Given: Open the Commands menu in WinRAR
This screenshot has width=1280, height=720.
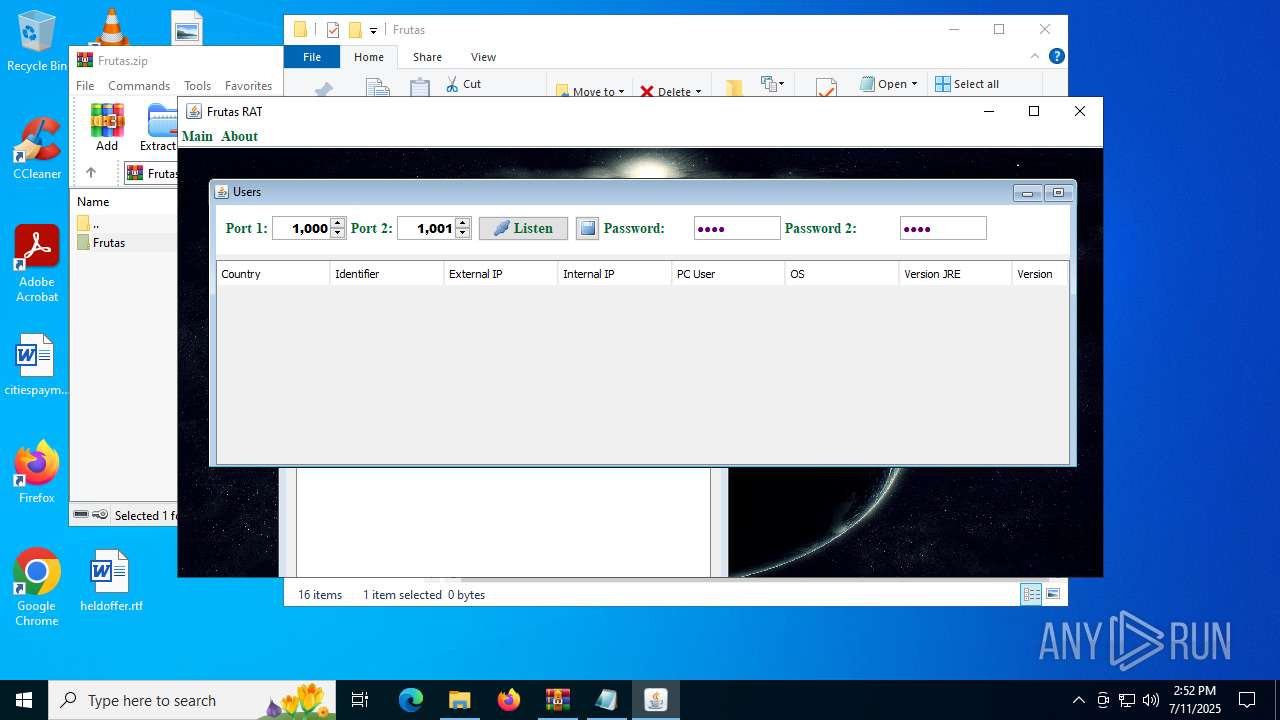Looking at the screenshot, I should (139, 85).
